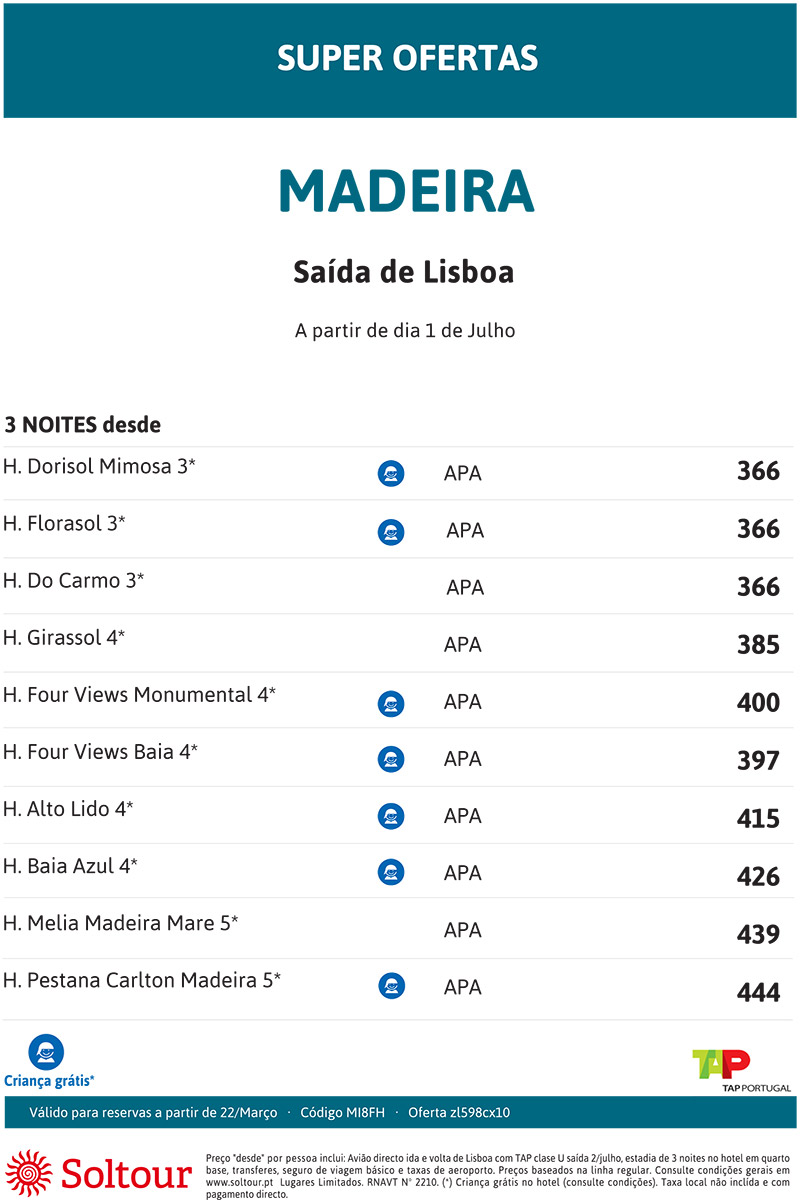The height and width of the screenshot is (1200, 800).
Task: Click the SUPER OFERTAS header banner
Action: pos(400,60)
